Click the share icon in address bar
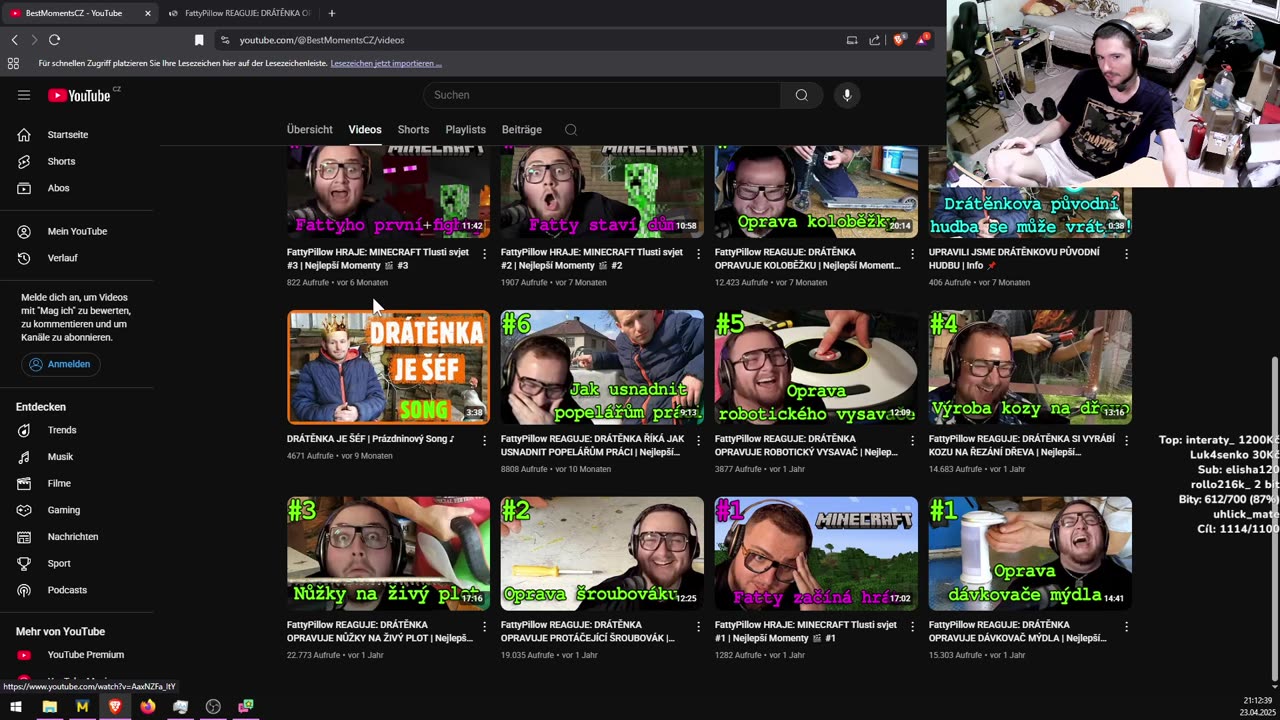This screenshot has width=1280, height=720. point(875,40)
